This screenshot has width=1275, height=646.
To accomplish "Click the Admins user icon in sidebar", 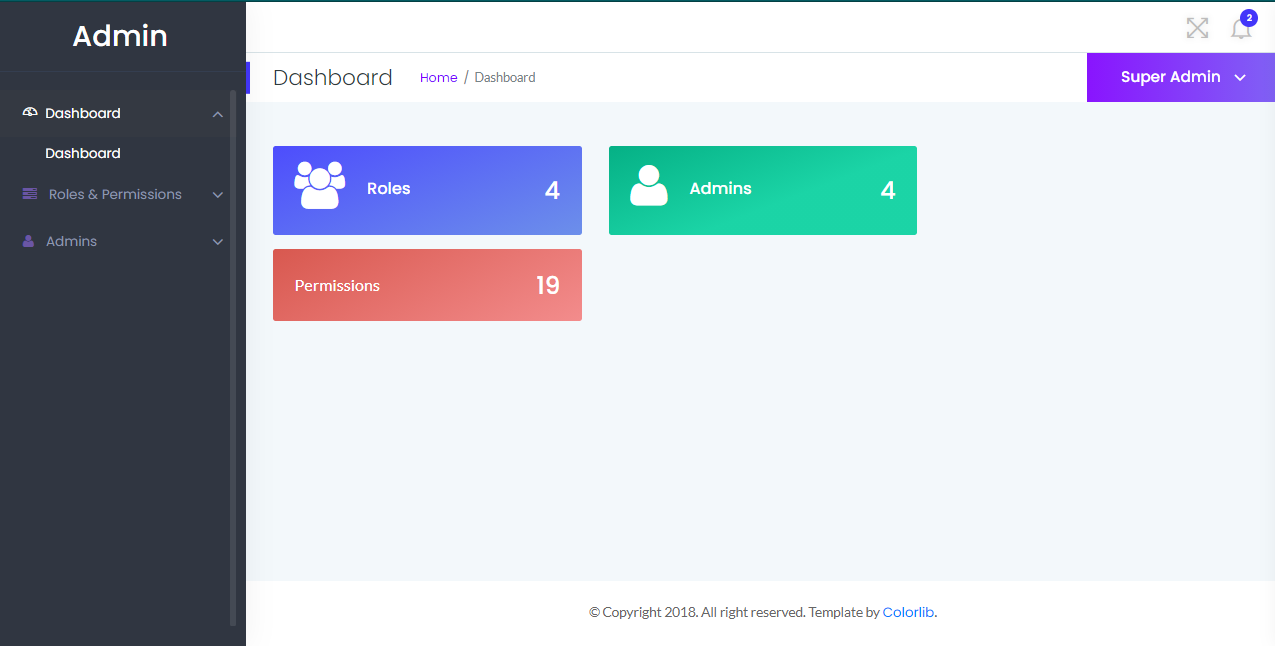I will (28, 241).
